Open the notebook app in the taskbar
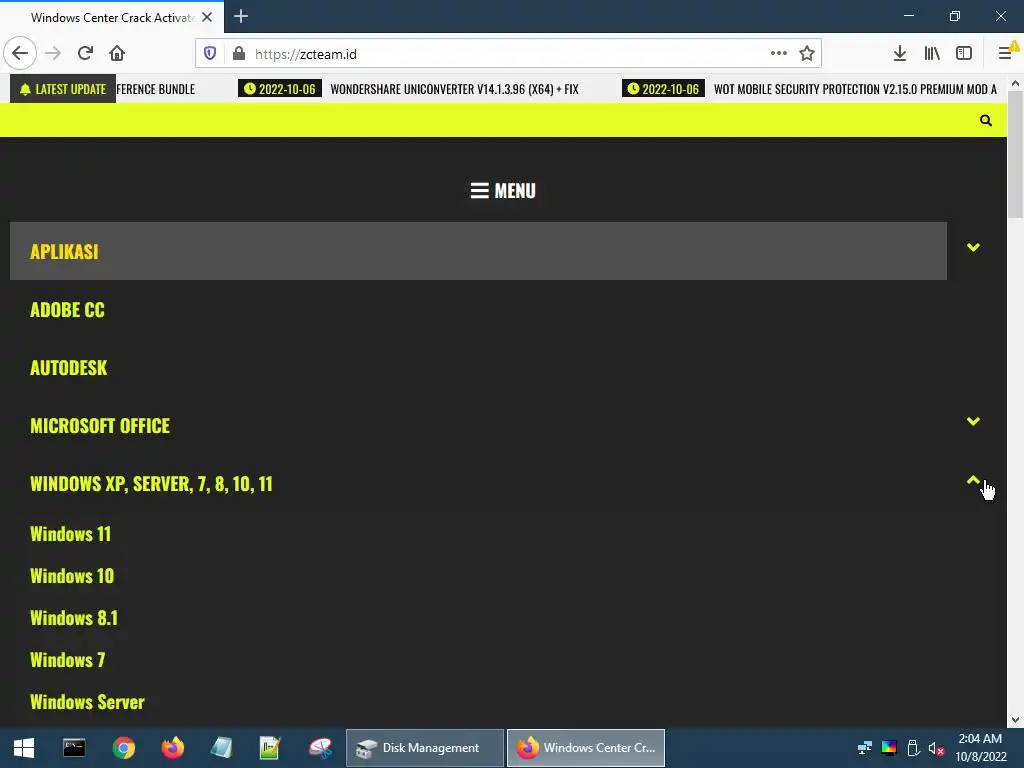 click(221, 748)
